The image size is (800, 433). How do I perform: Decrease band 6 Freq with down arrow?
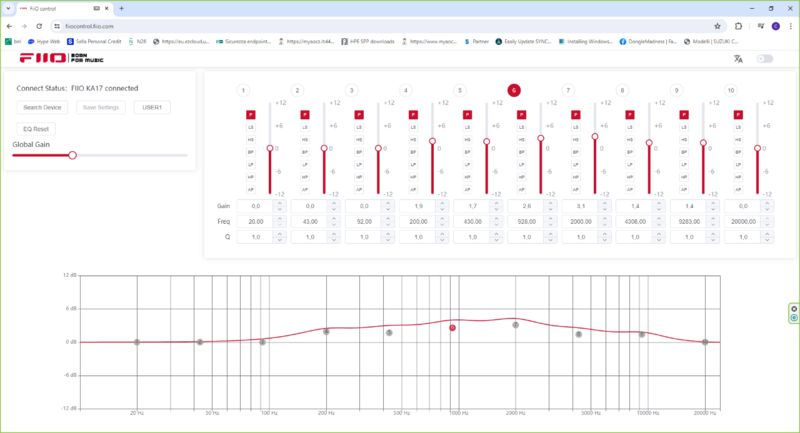(548, 224)
